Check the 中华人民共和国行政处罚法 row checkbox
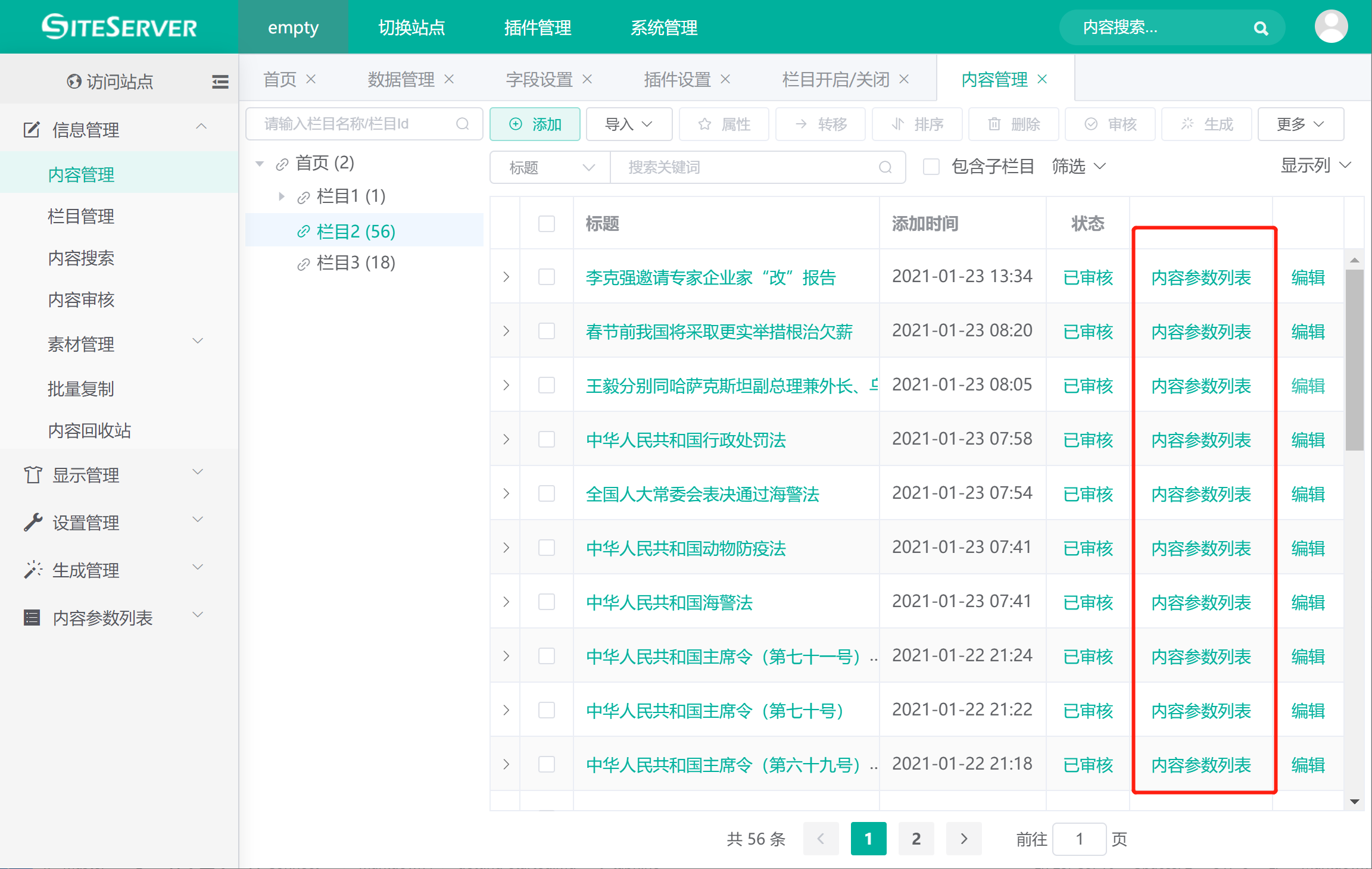The image size is (1372, 869). tap(546, 440)
